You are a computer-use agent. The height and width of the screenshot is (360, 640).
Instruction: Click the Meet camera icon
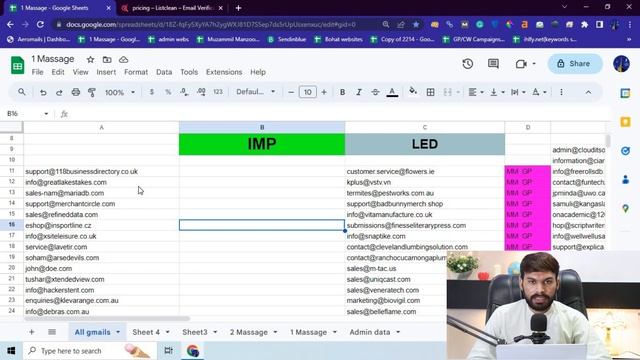pos(521,64)
